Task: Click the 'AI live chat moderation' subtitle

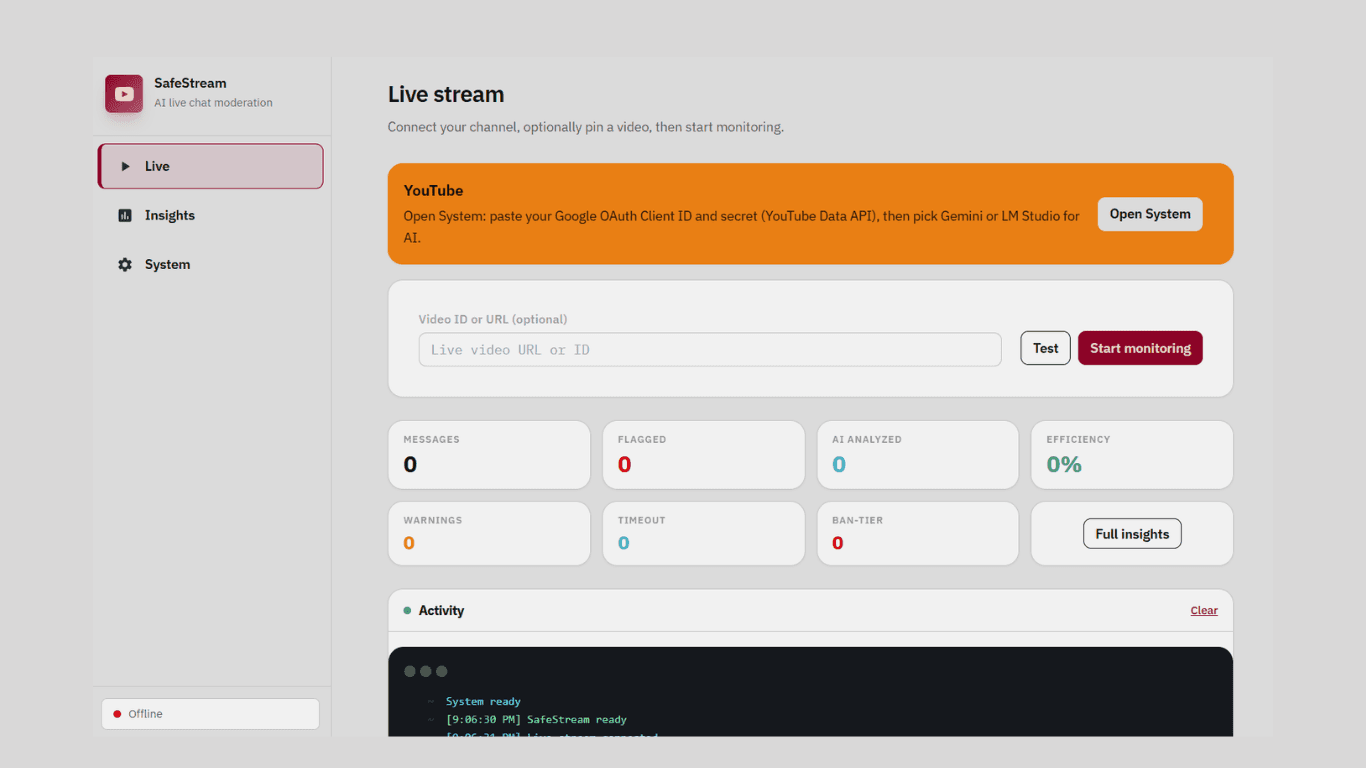Action: 213,103
